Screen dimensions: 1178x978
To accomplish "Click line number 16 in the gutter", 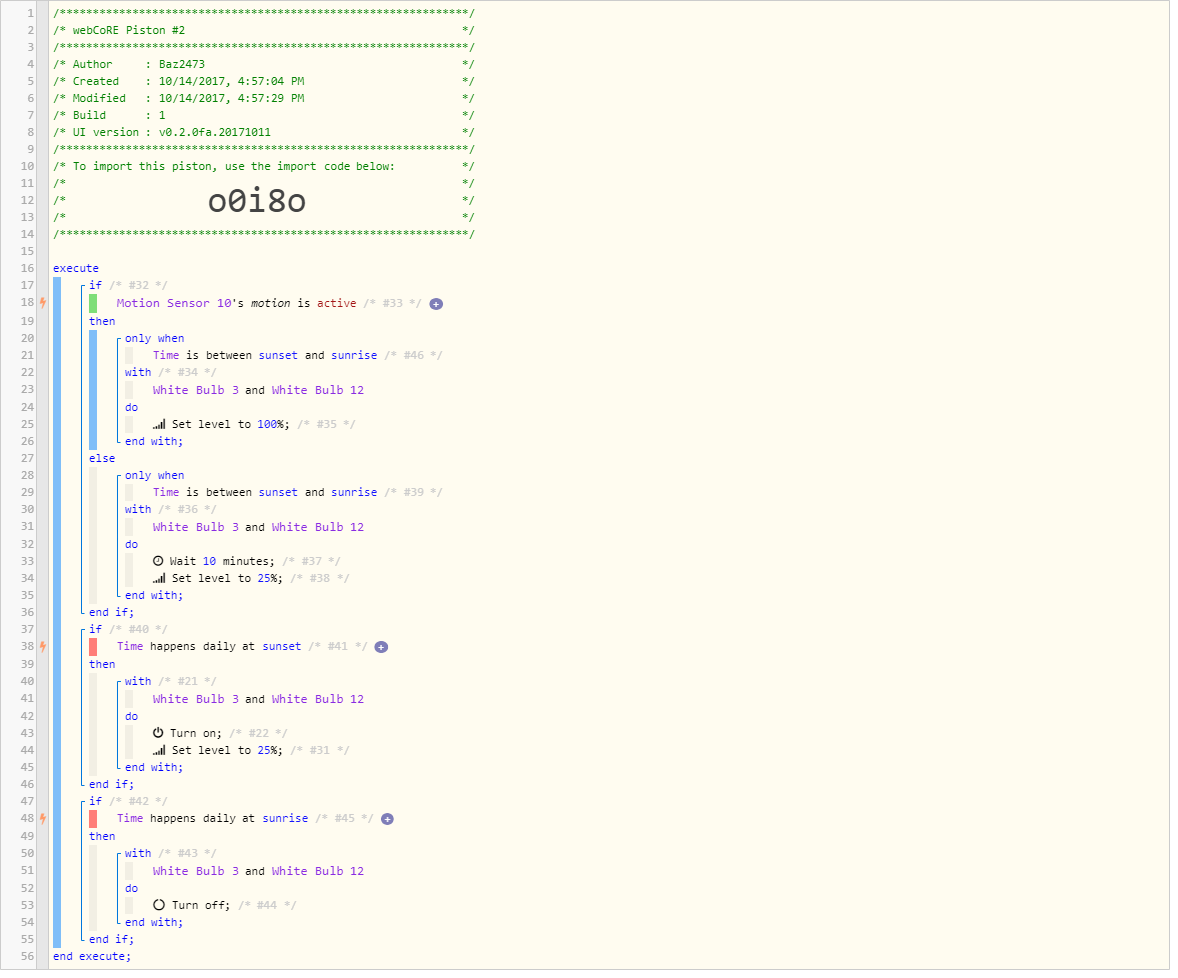I will (27, 270).
